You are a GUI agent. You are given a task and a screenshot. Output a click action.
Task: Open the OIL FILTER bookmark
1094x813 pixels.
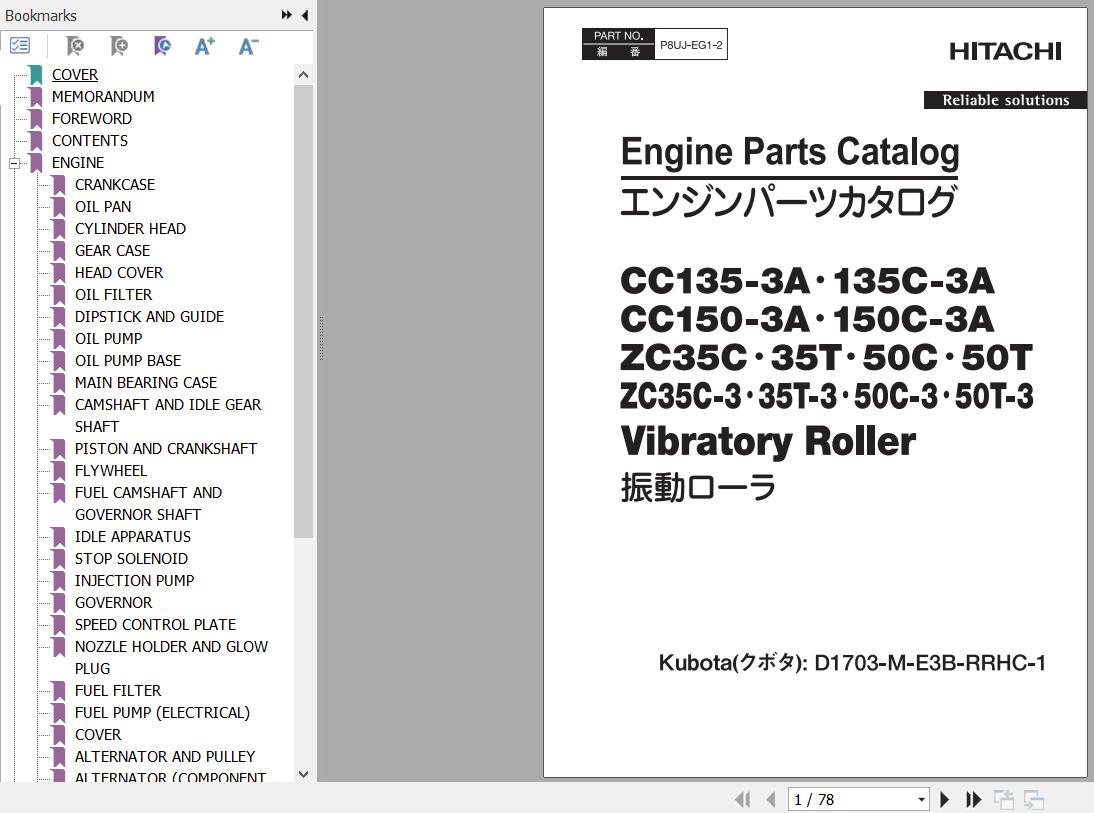click(113, 294)
